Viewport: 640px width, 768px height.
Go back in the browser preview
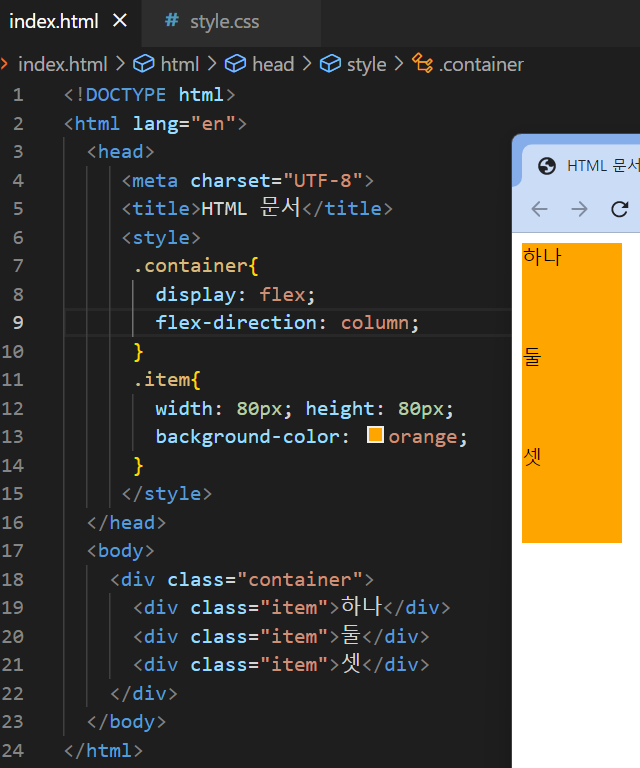[x=539, y=209]
